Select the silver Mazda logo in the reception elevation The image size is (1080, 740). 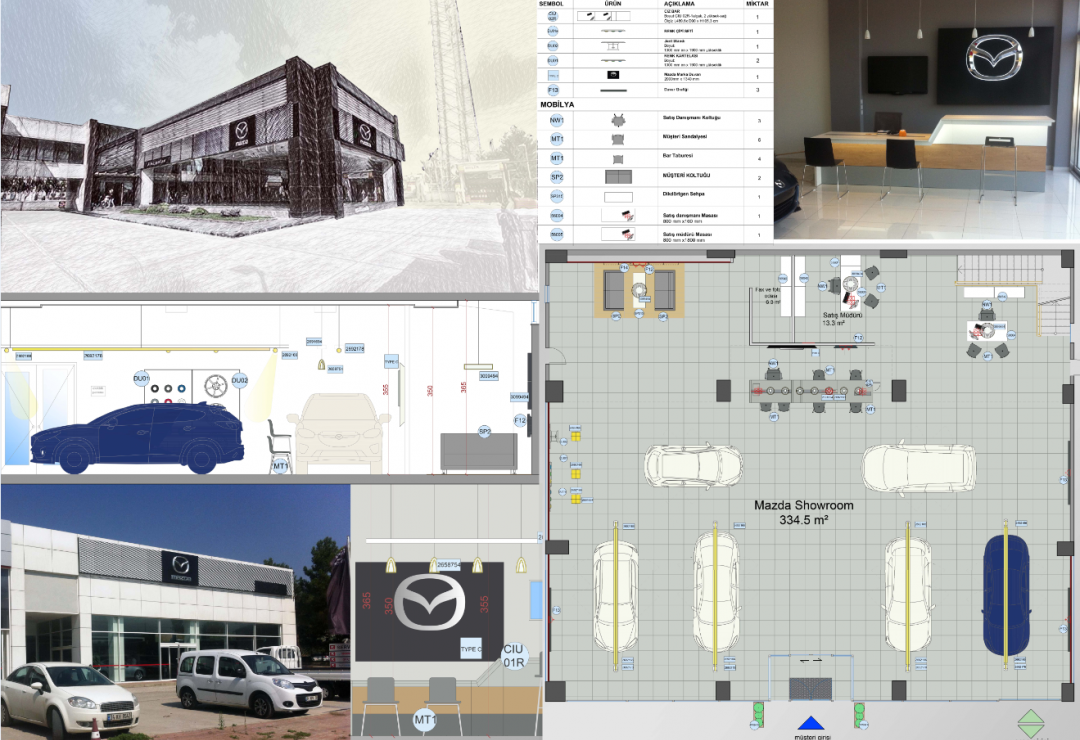(x=428, y=604)
